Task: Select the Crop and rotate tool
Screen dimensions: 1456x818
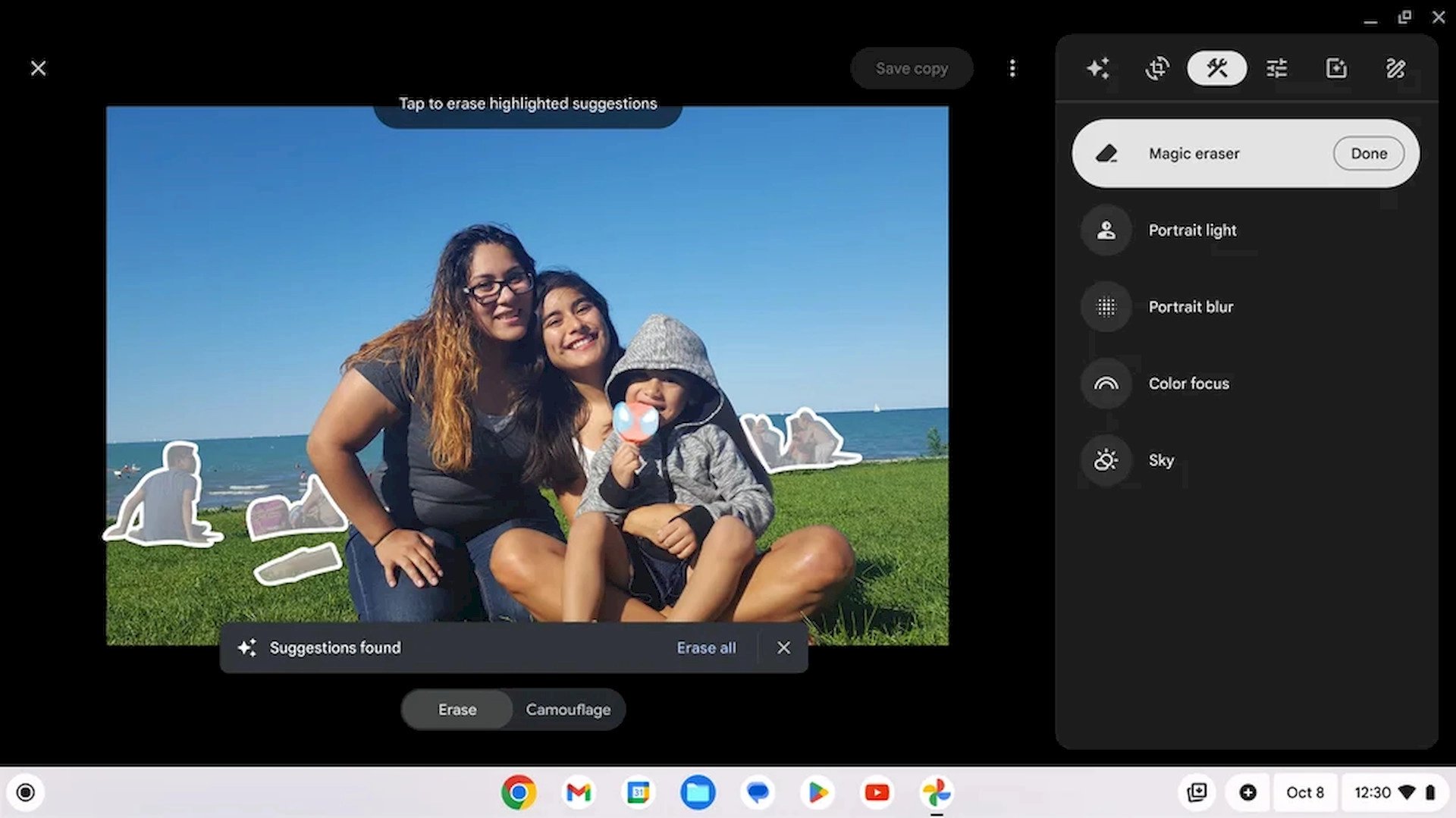Action: click(1157, 68)
